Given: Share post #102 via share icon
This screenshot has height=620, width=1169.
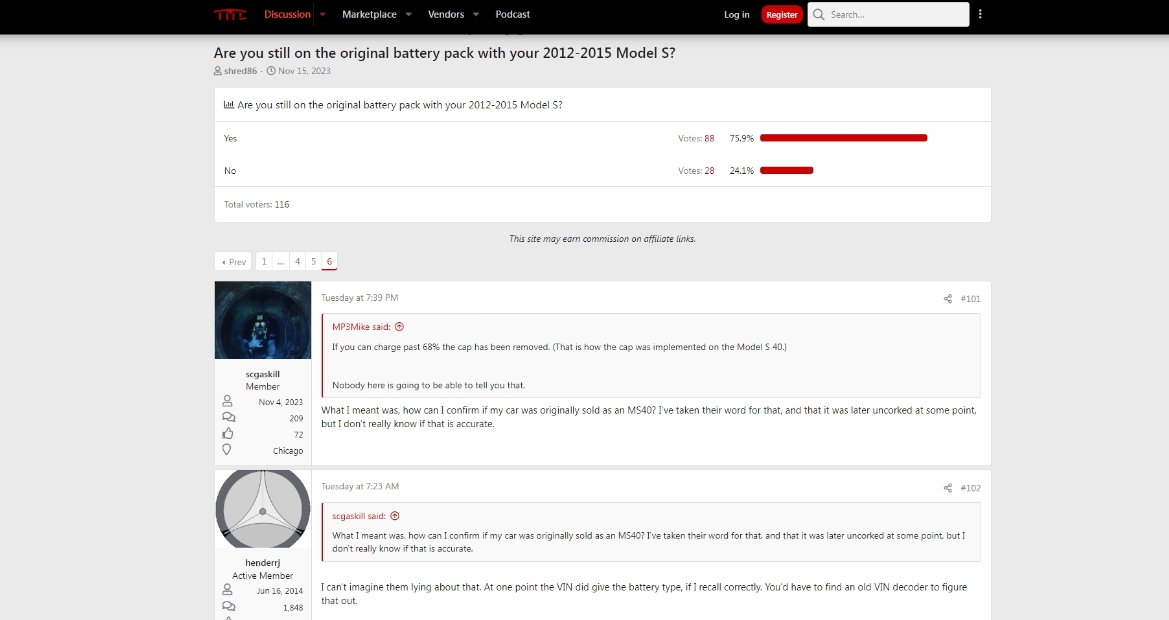Looking at the screenshot, I should tap(948, 488).
